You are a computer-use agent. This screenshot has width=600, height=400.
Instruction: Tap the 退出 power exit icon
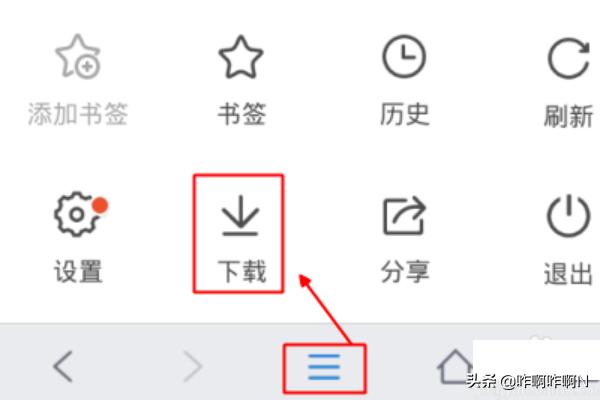click(569, 215)
